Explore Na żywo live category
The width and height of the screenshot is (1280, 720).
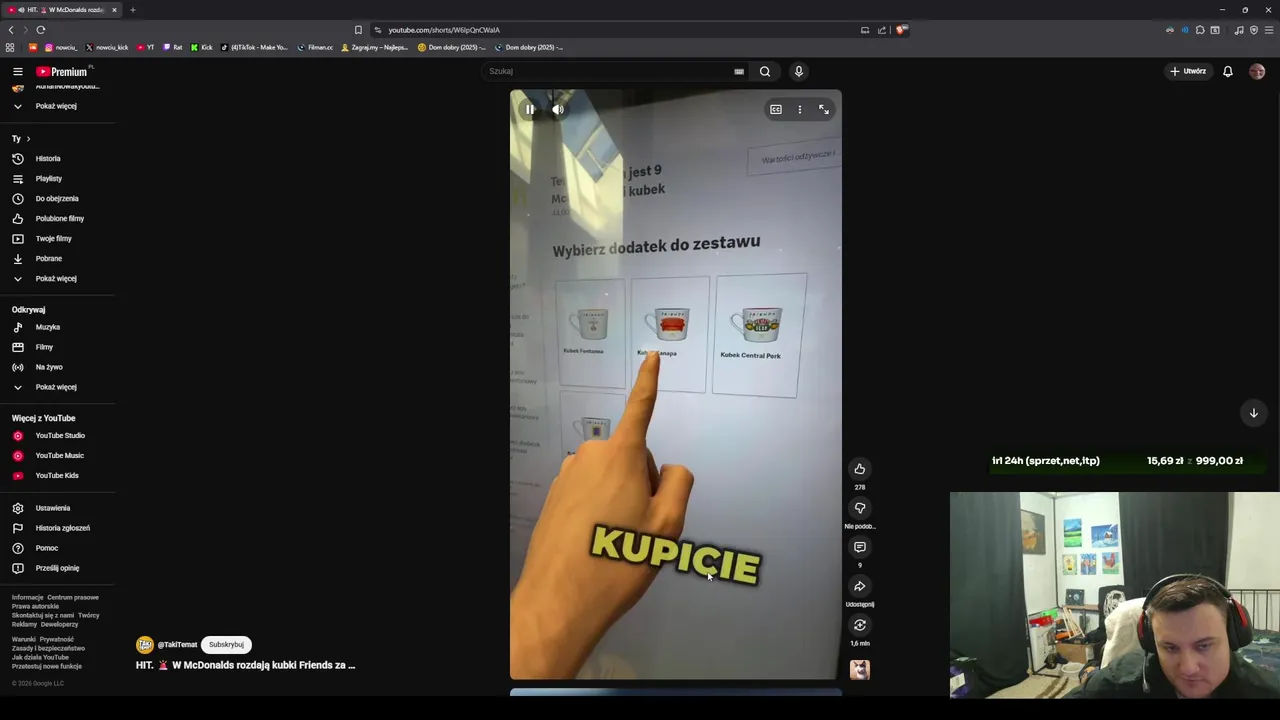[48, 367]
